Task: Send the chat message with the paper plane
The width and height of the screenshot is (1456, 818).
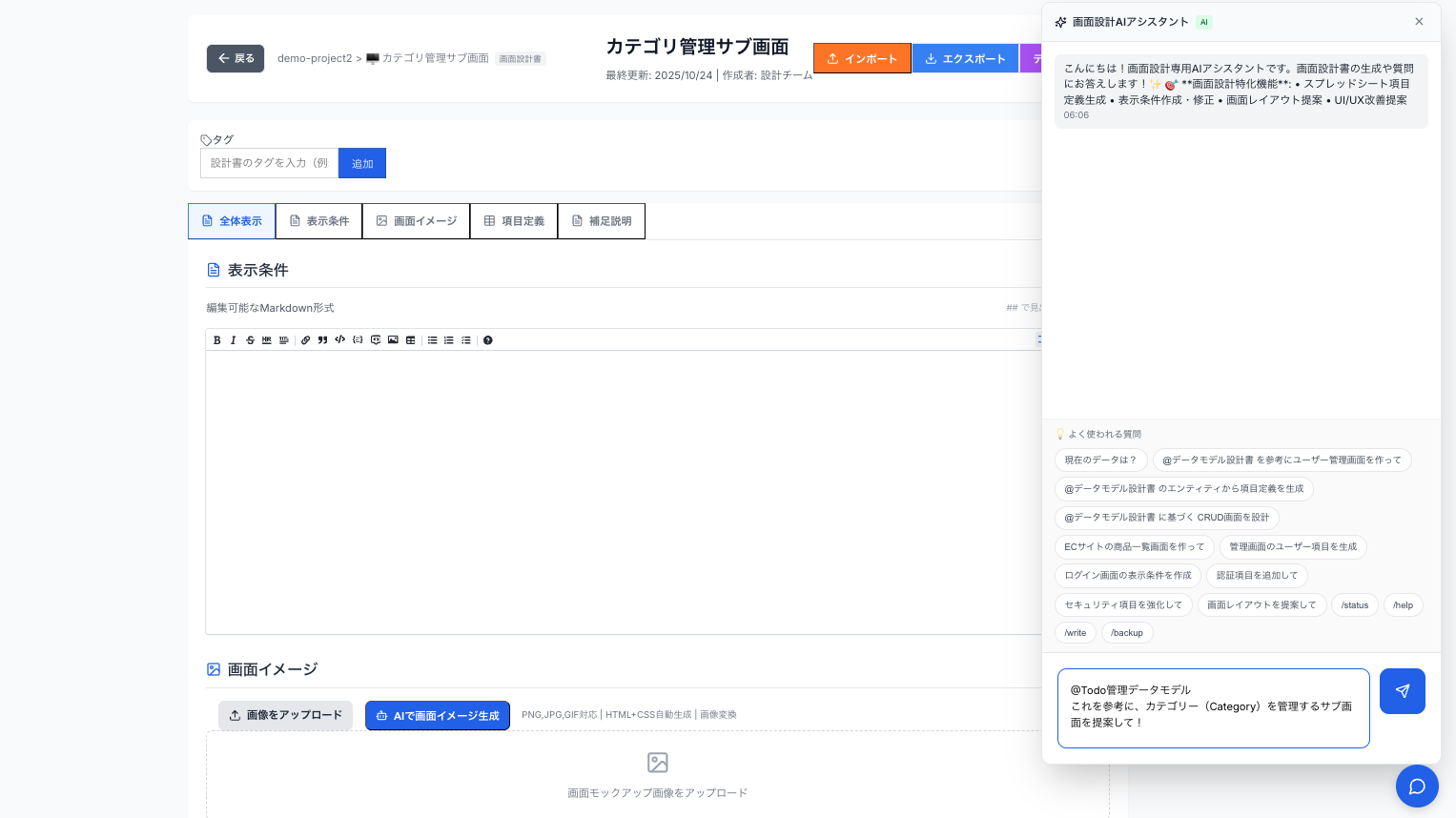Action: 1402,691
